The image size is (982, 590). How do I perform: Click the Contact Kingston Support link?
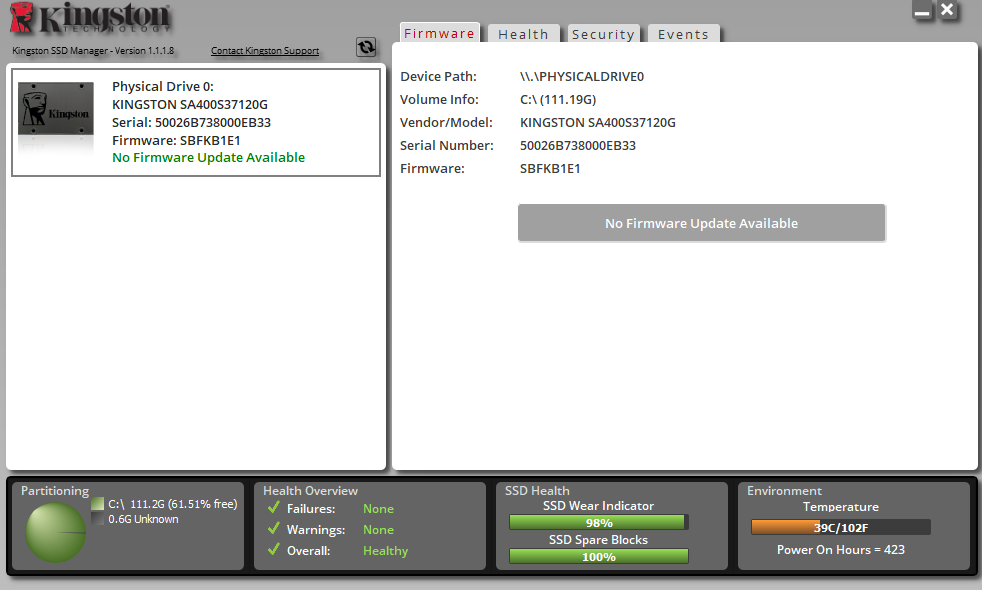click(x=265, y=51)
